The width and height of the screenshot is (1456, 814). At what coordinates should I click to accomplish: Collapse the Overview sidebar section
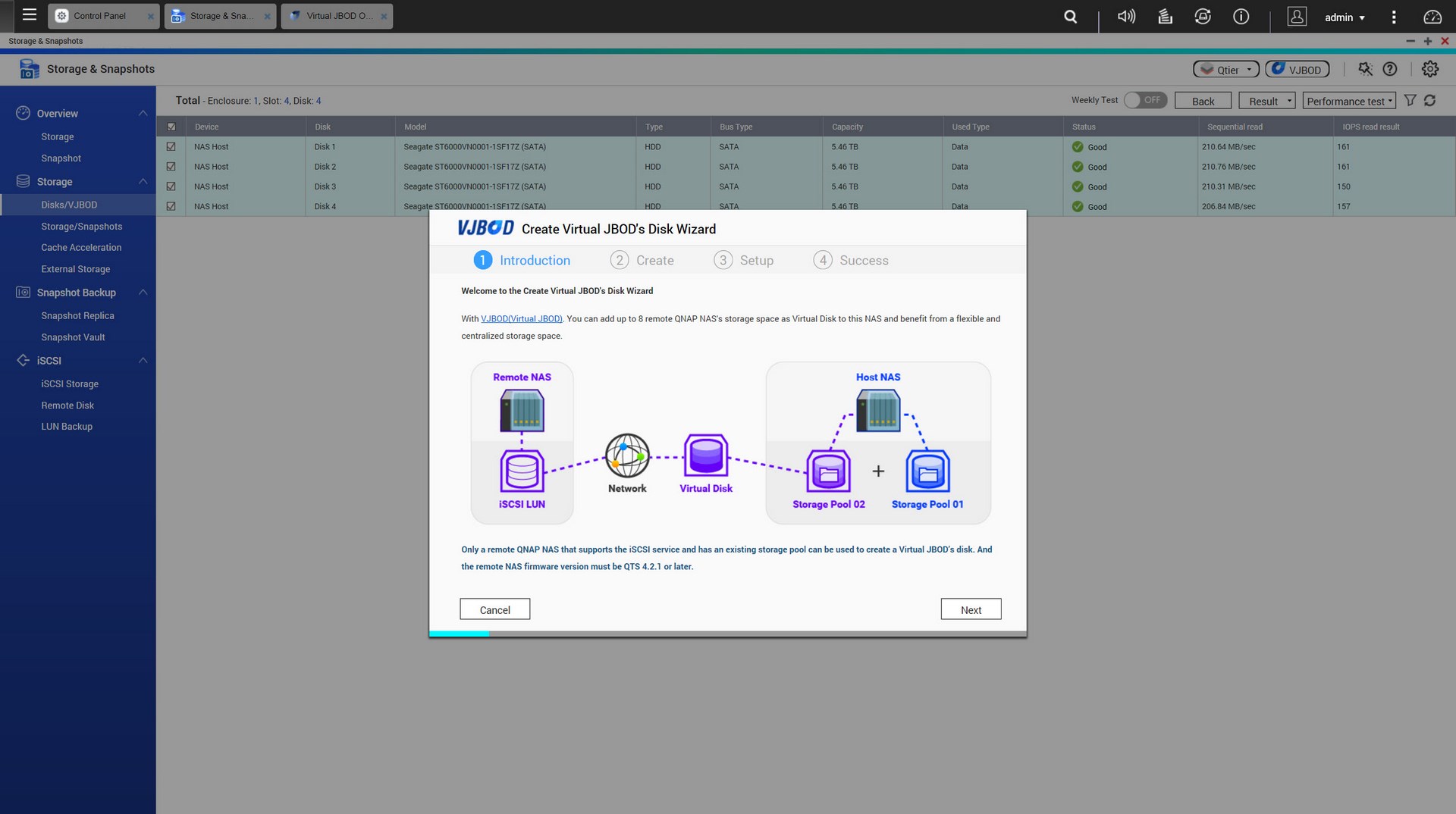point(143,113)
